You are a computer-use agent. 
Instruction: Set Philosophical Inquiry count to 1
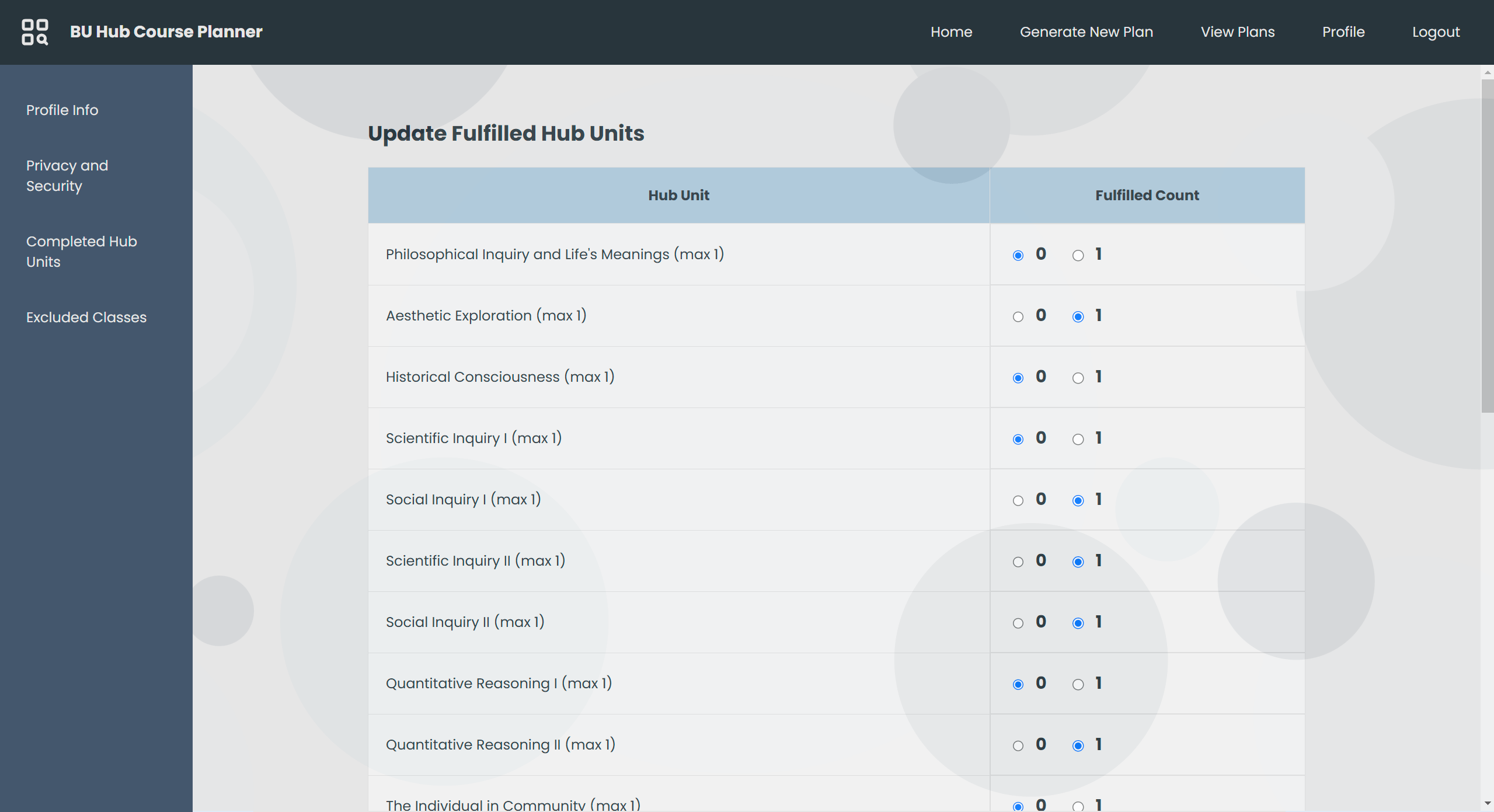[1078, 255]
